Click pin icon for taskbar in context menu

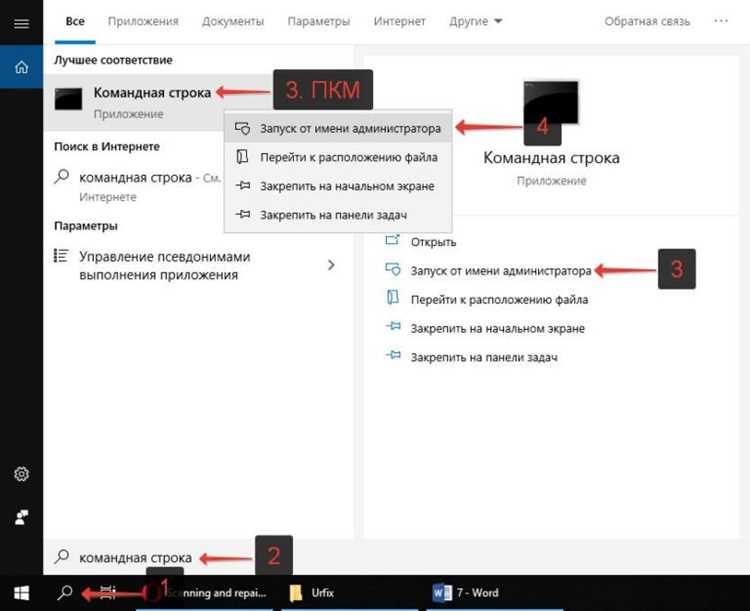[243, 214]
